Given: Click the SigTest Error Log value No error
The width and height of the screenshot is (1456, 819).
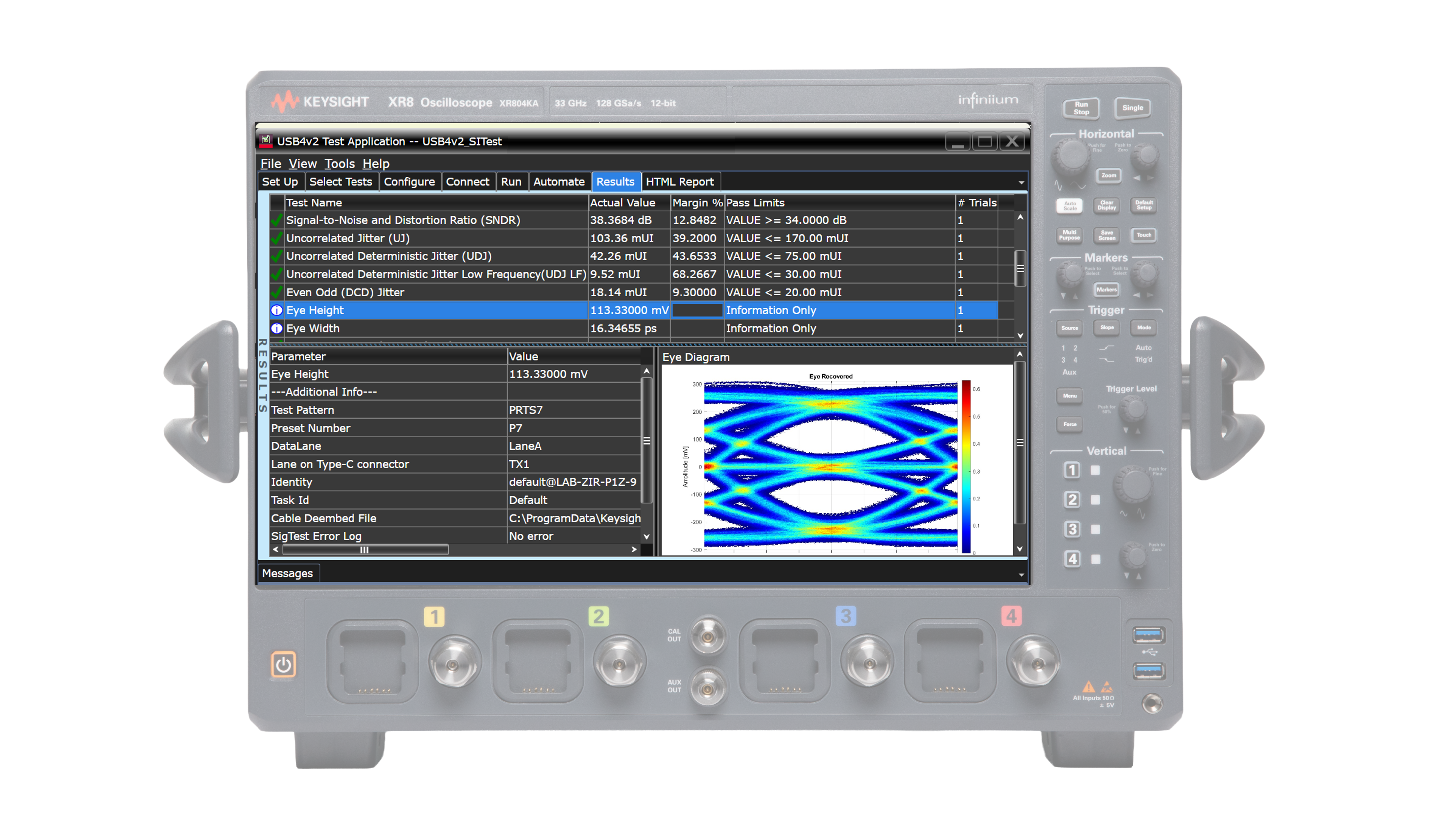Looking at the screenshot, I should point(531,536).
